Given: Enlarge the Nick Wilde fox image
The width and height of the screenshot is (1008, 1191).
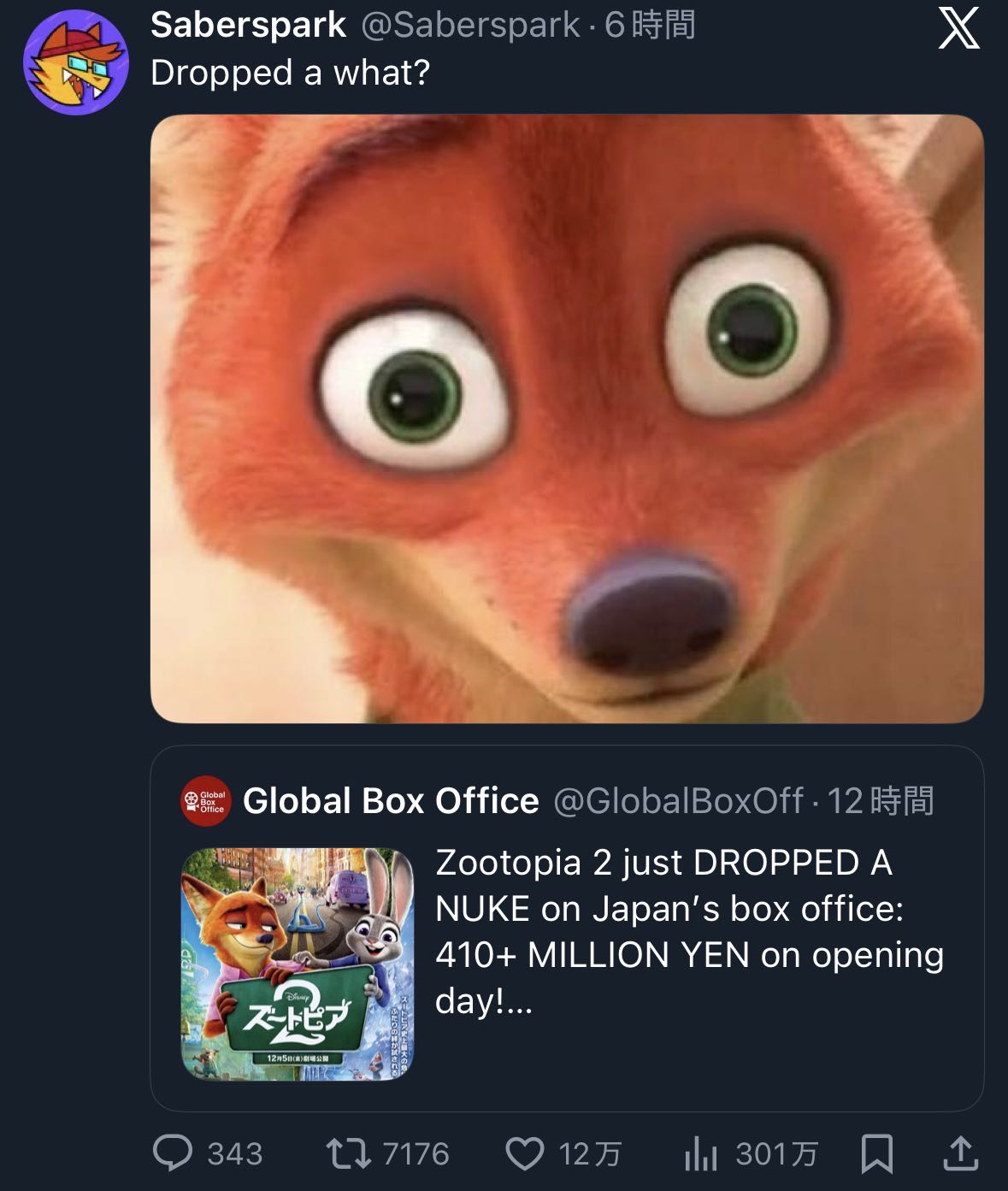Looking at the screenshot, I should [x=567, y=418].
